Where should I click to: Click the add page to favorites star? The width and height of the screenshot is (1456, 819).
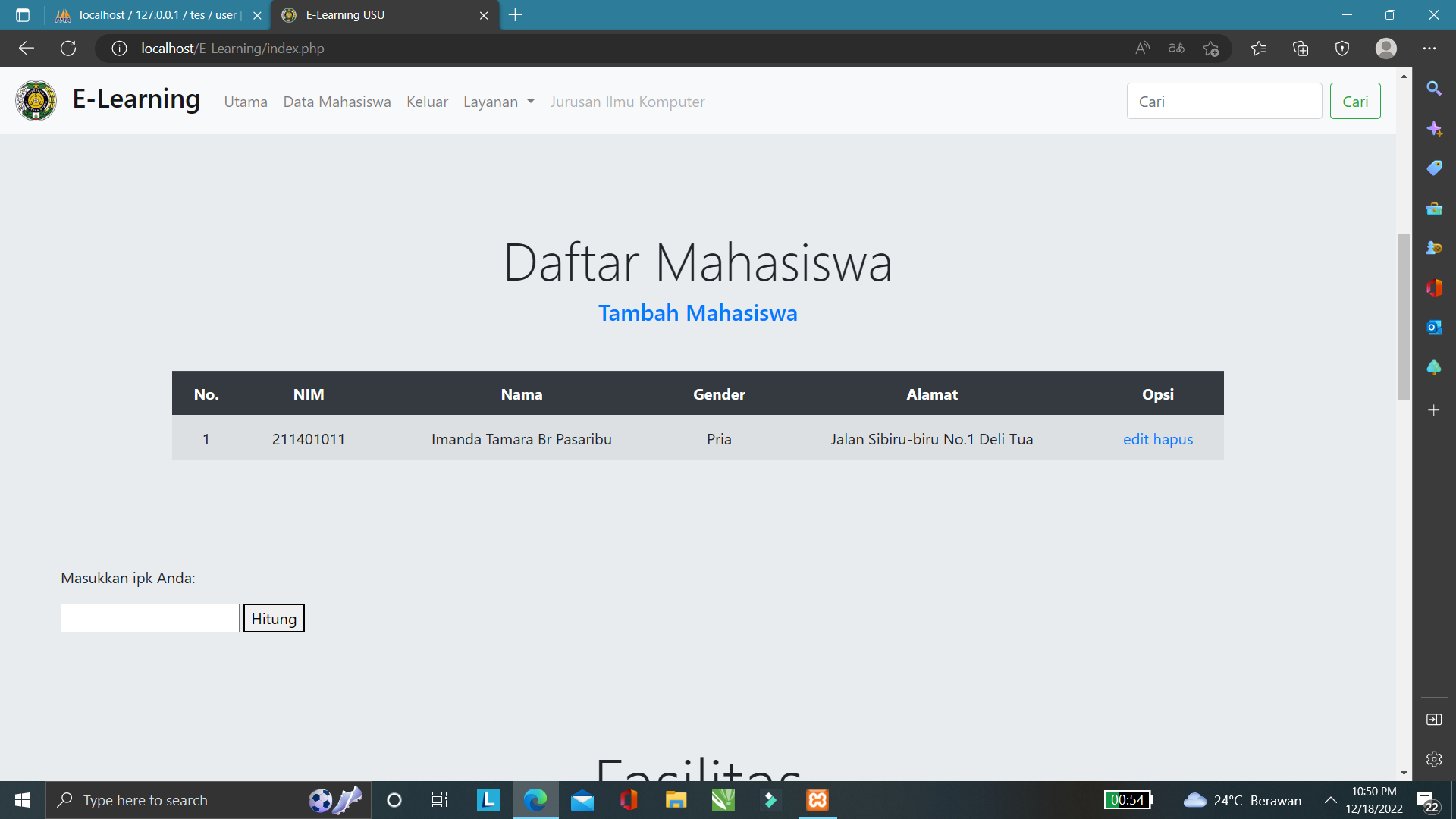click(1210, 49)
